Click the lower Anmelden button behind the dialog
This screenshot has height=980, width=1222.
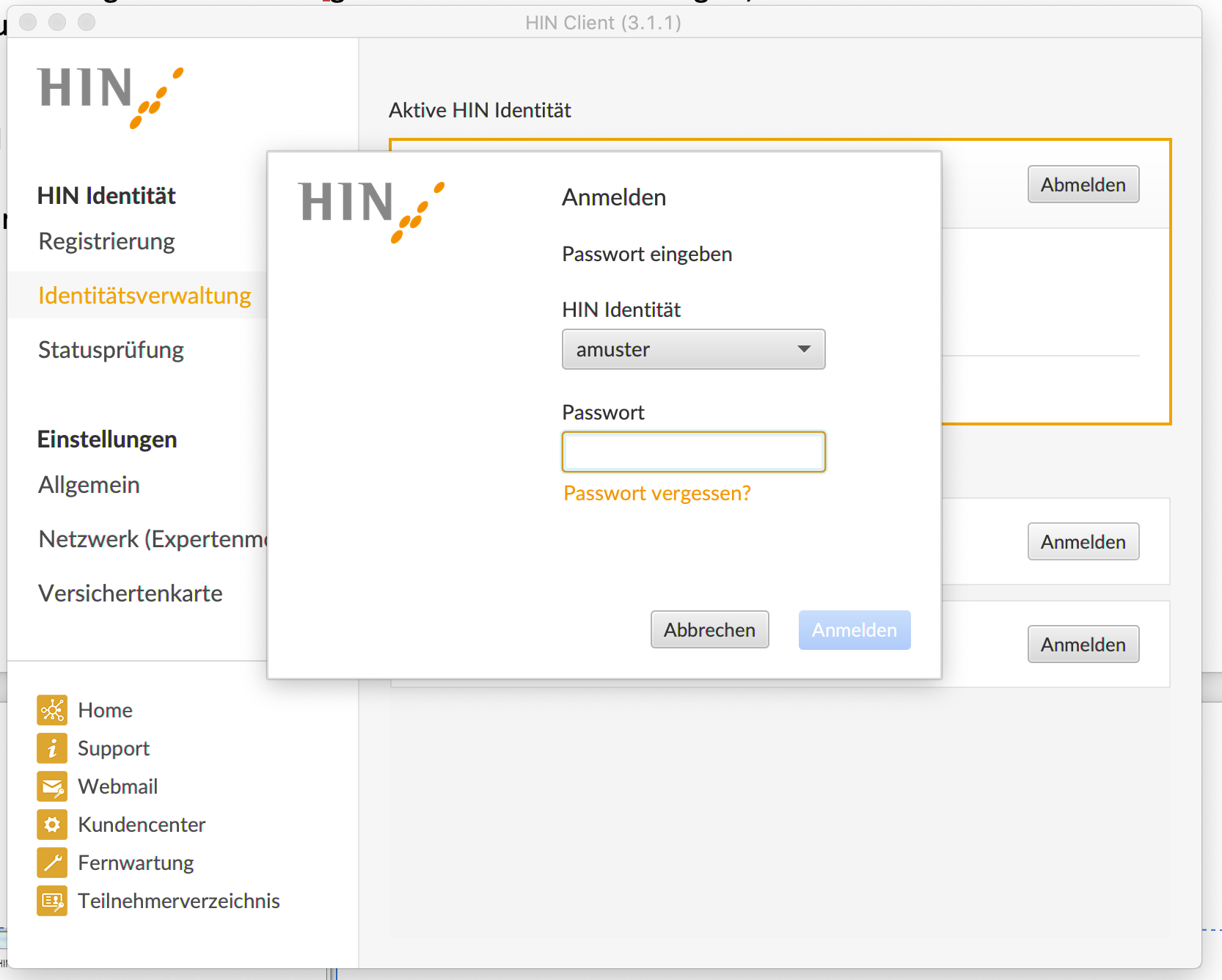tap(1083, 644)
